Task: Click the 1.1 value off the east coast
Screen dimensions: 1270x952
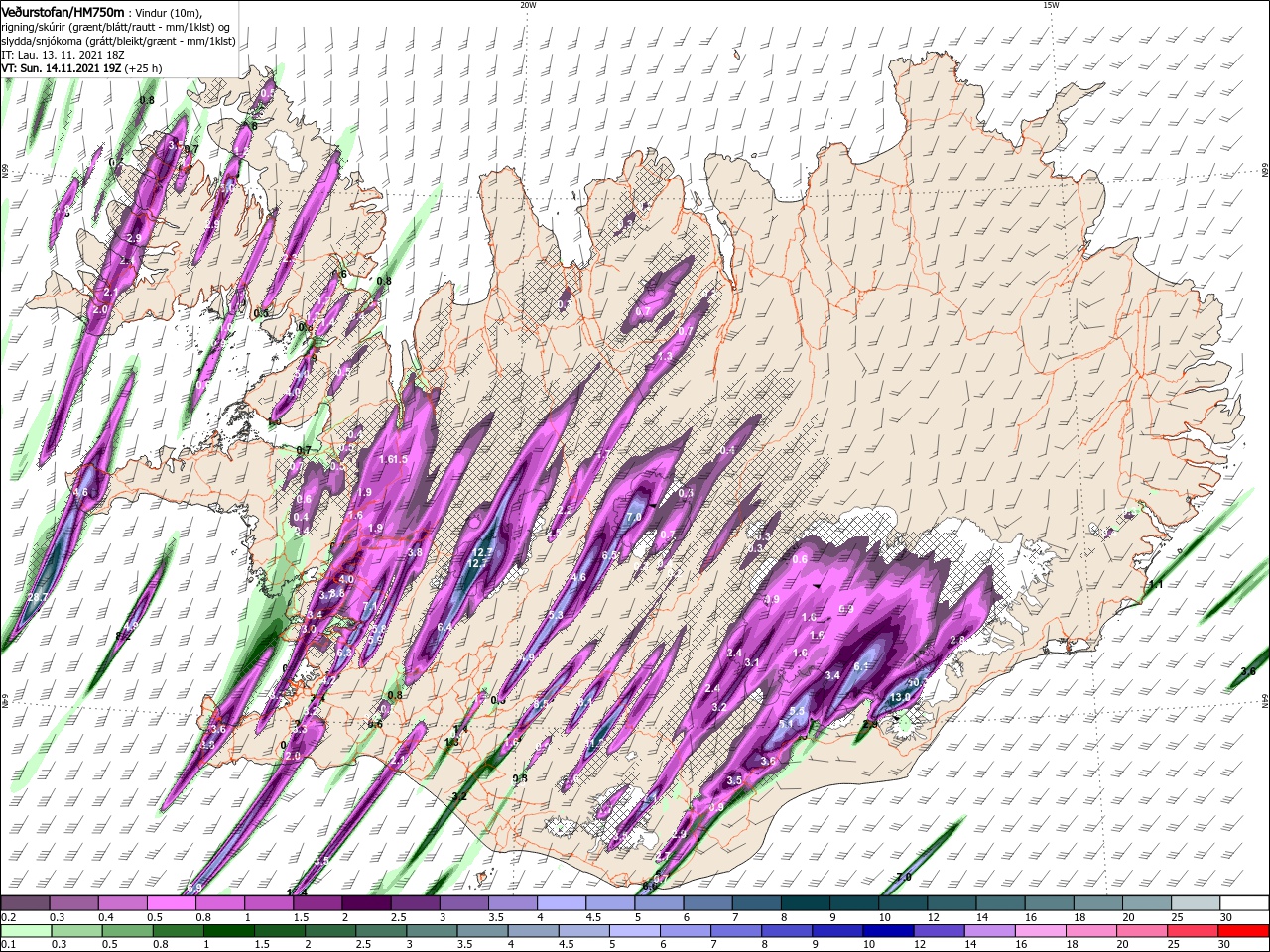Action: [x=1156, y=585]
